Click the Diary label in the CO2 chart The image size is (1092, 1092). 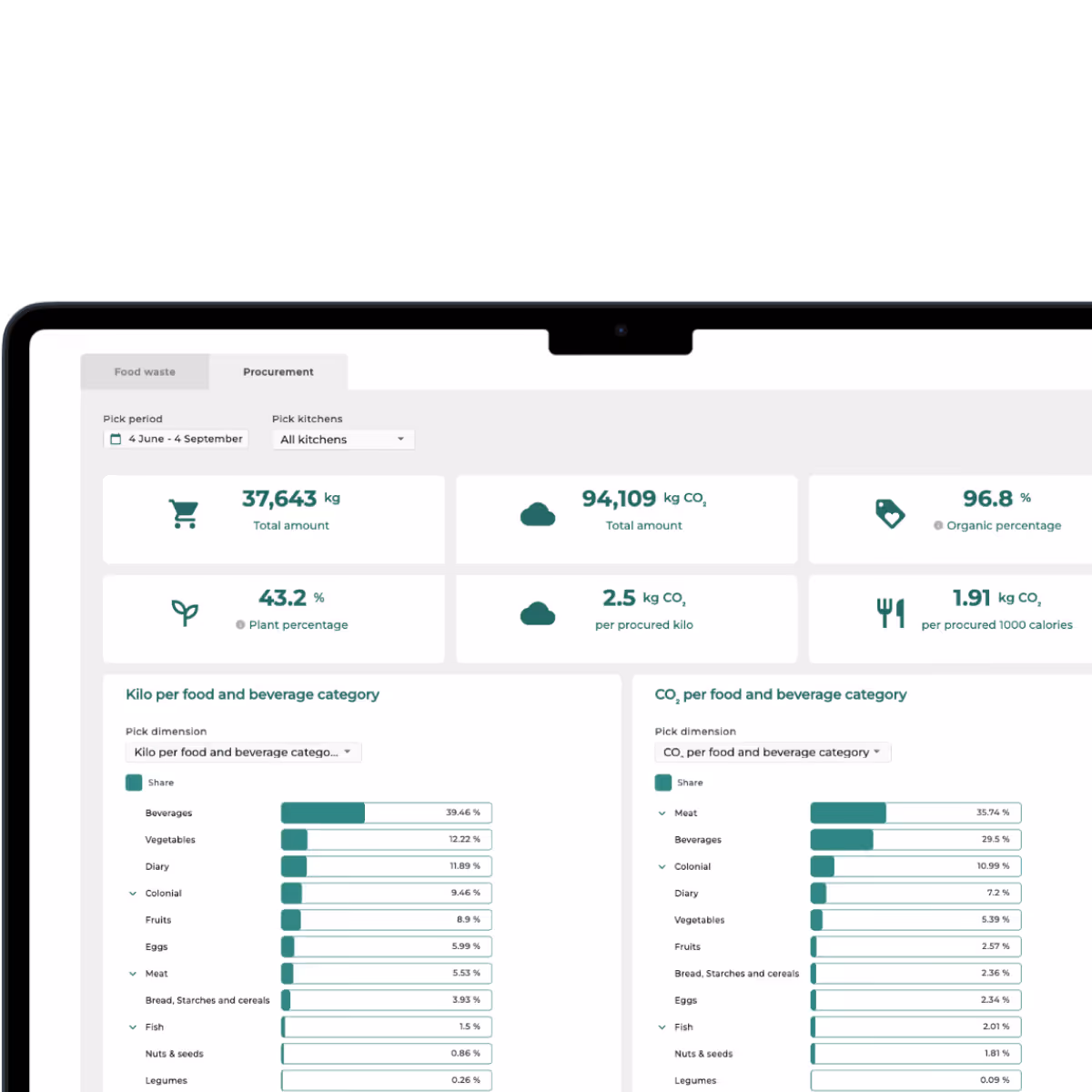tap(686, 894)
